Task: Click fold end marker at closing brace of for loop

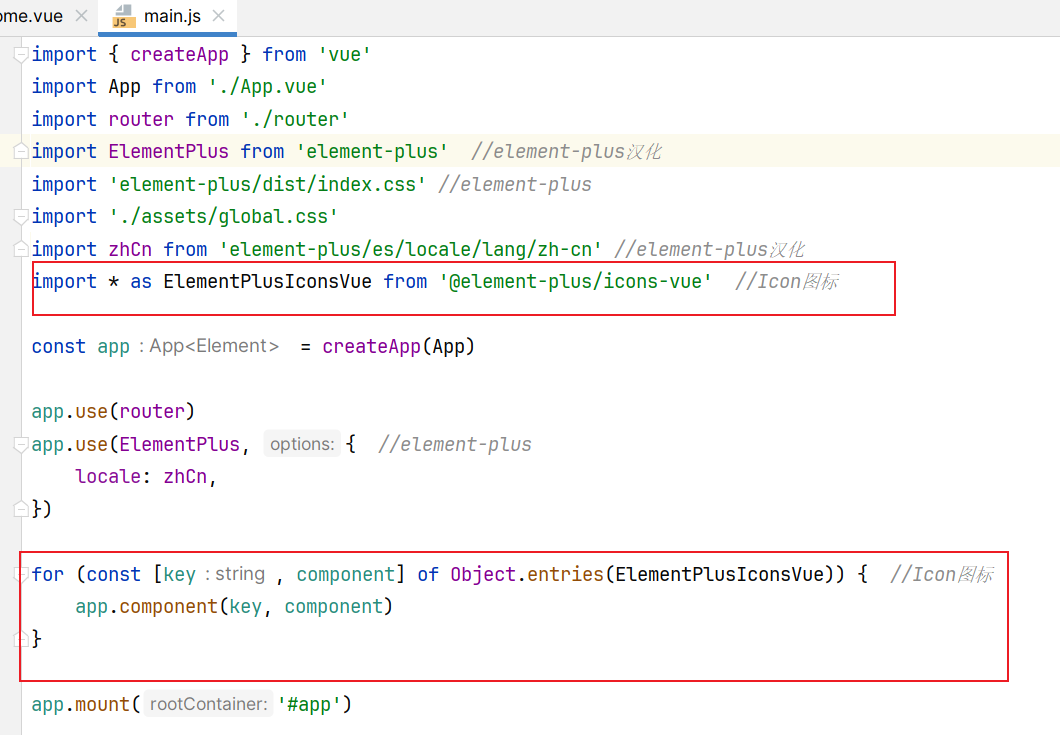Action: [21, 638]
